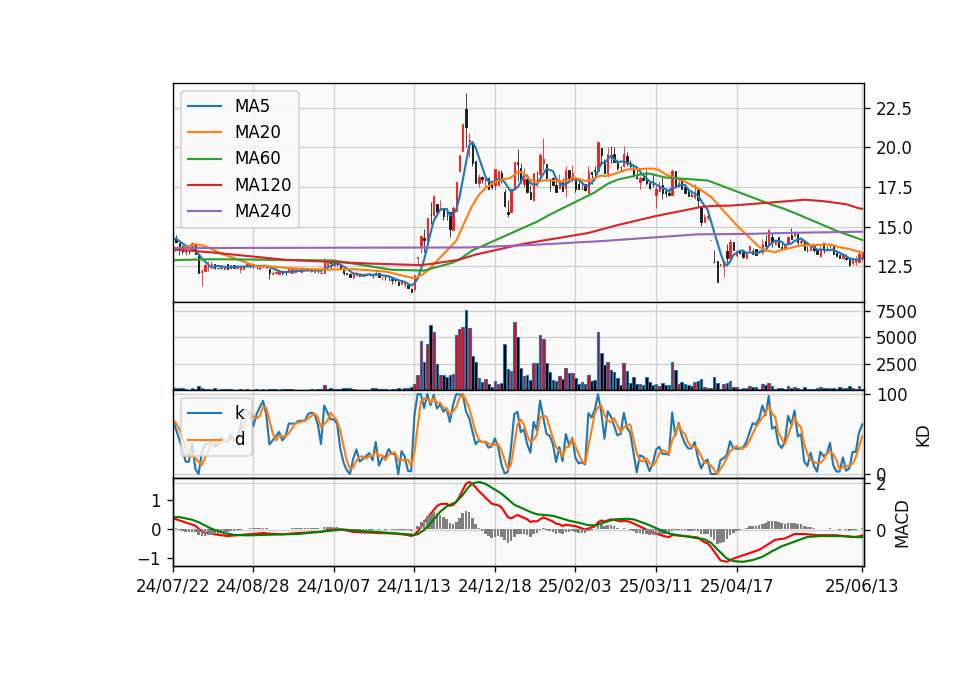The height and width of the screenshot is (690, 960).
Task: Click the blue MA5 legend line sample
Action: pos(204,106)
